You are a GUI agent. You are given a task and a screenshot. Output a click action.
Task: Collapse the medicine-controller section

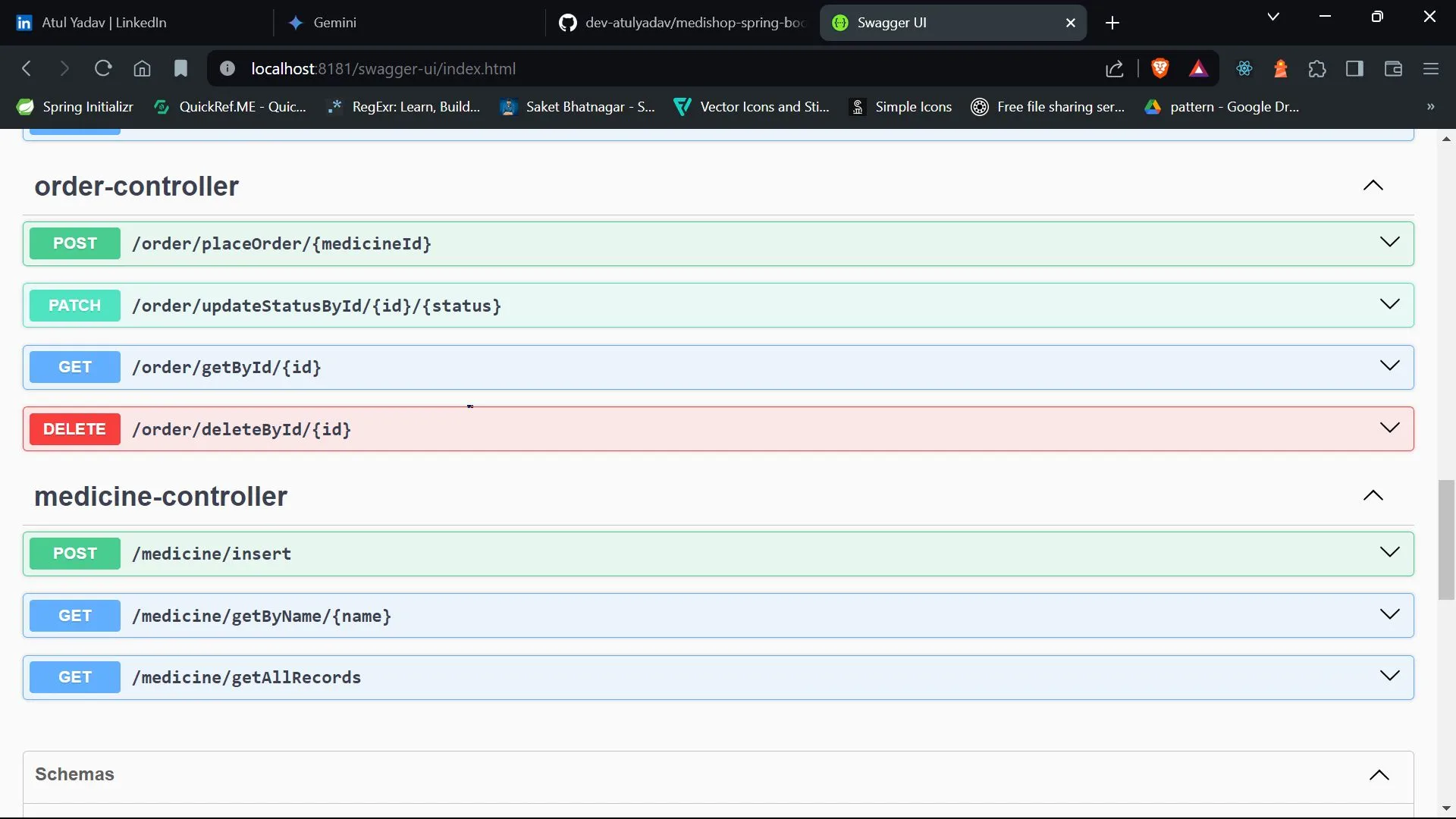click(1373, 496)
